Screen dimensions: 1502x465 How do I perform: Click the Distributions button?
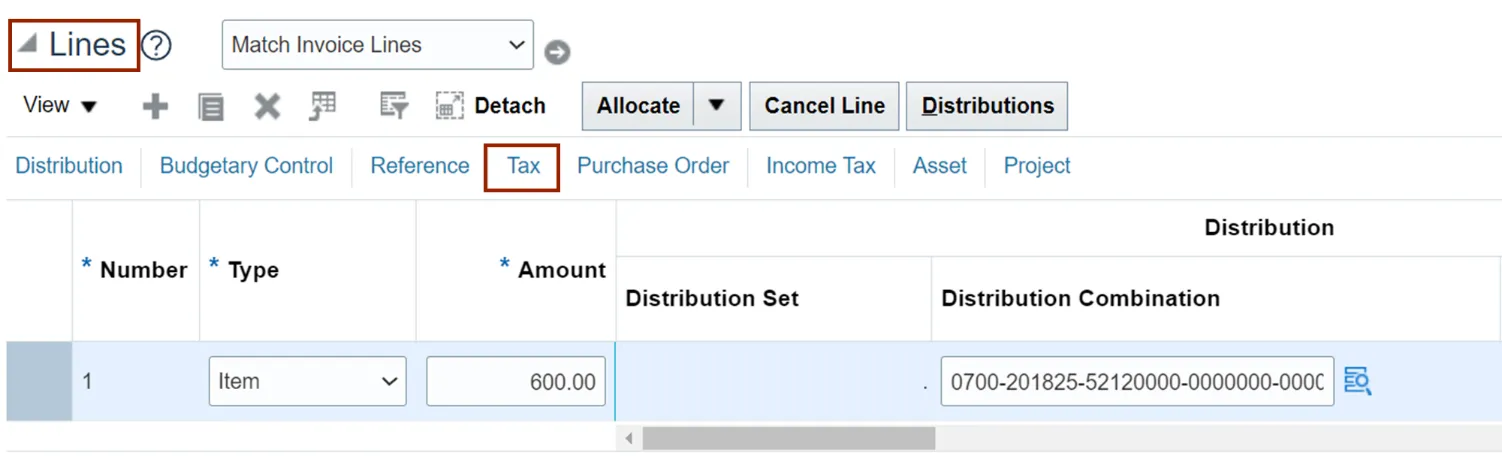tap(987, 106)
